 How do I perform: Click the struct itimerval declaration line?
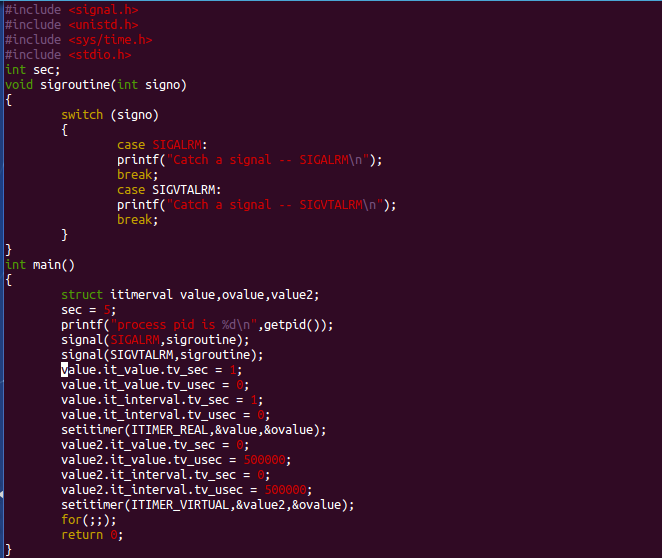190,295
